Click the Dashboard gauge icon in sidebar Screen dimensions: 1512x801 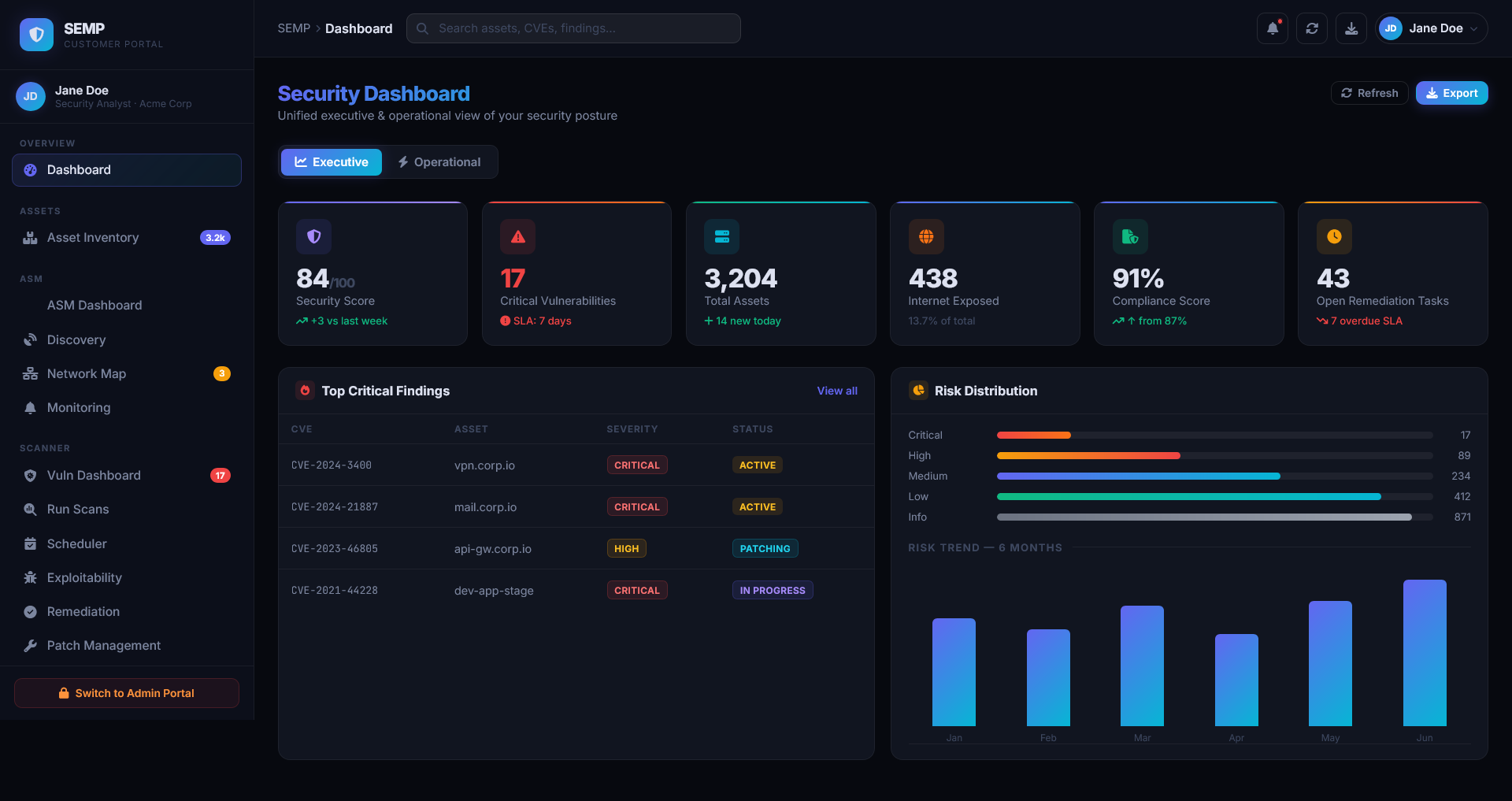click(x=30, y=170)
